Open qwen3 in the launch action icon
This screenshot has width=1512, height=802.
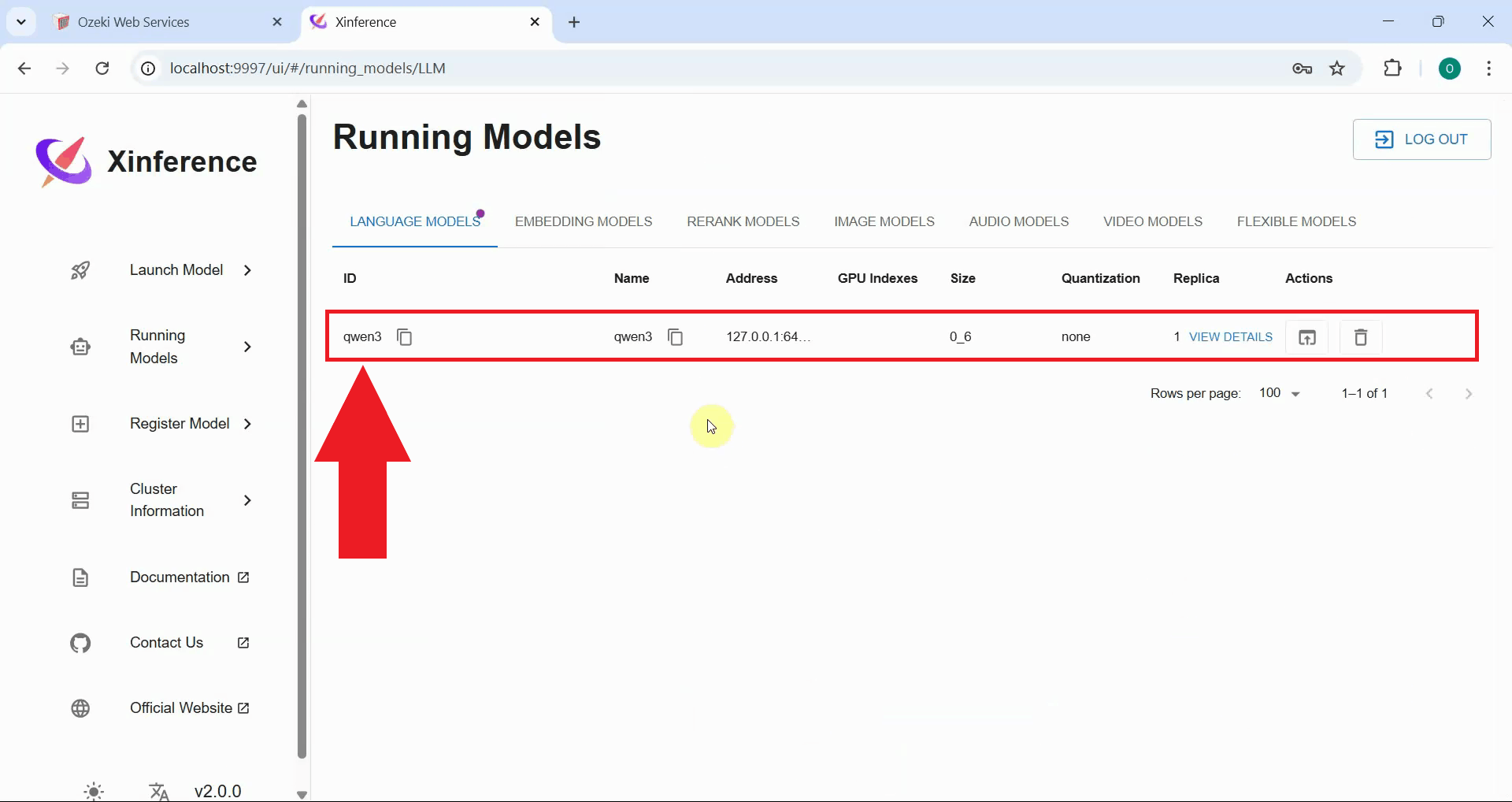pos(1307,336)
